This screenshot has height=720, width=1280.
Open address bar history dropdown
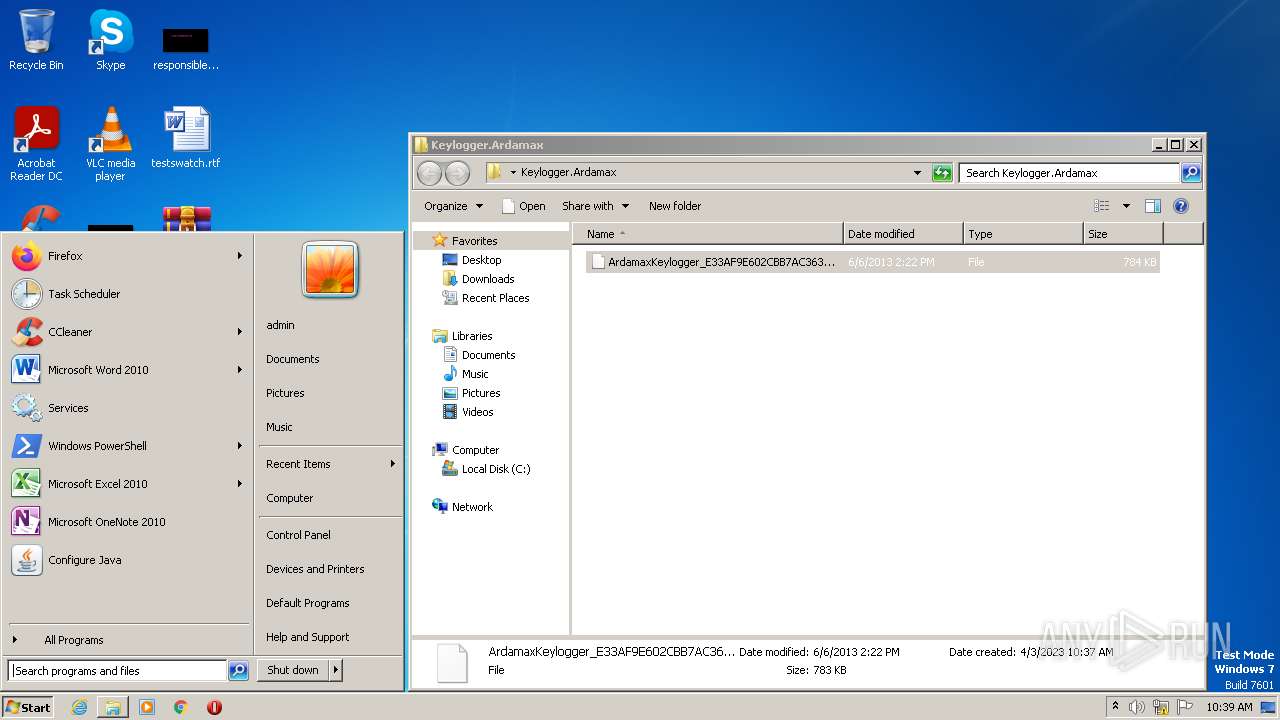click(917, 173)
